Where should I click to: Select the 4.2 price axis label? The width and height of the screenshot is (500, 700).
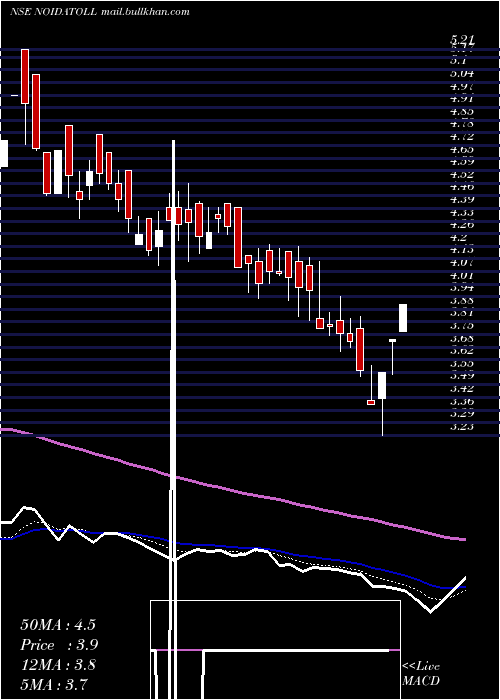[459, 238]
